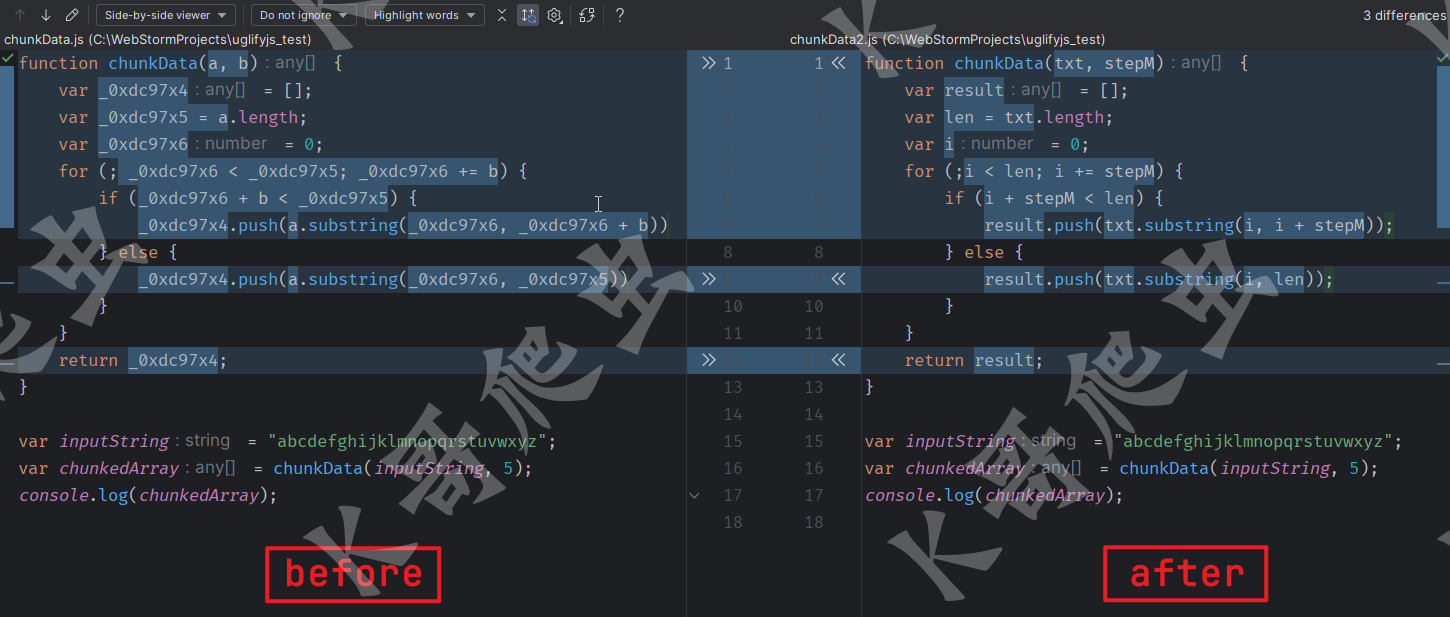Open the Do not ignore dropdown
1450x617 pixels.
[304, 15]
